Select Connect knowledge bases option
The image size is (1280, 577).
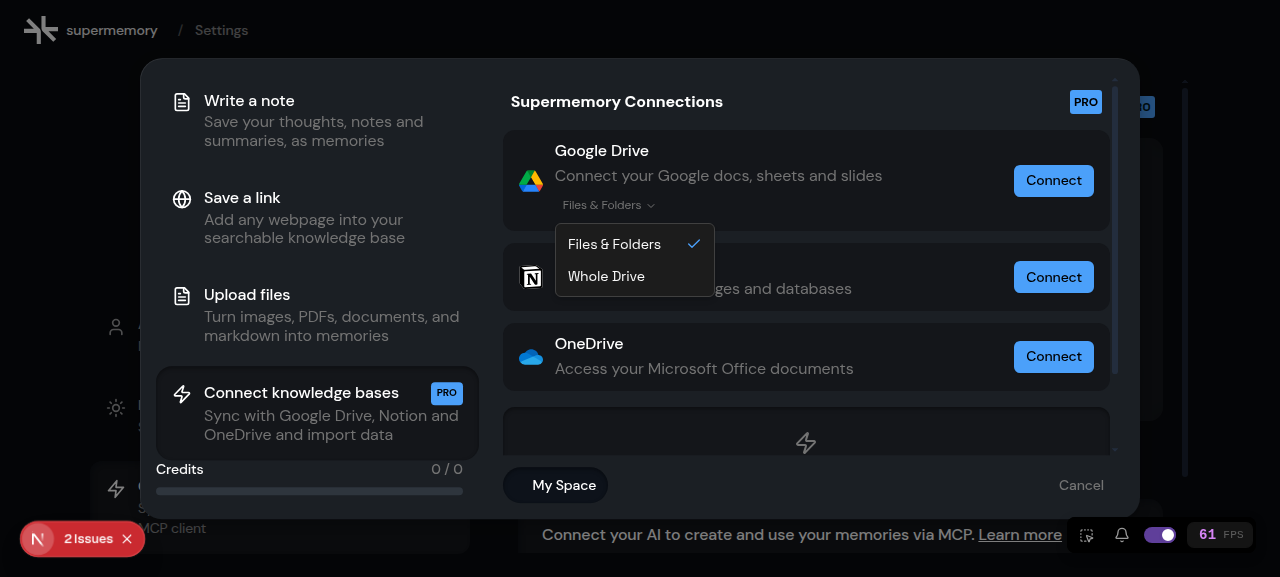pos(317,413)
